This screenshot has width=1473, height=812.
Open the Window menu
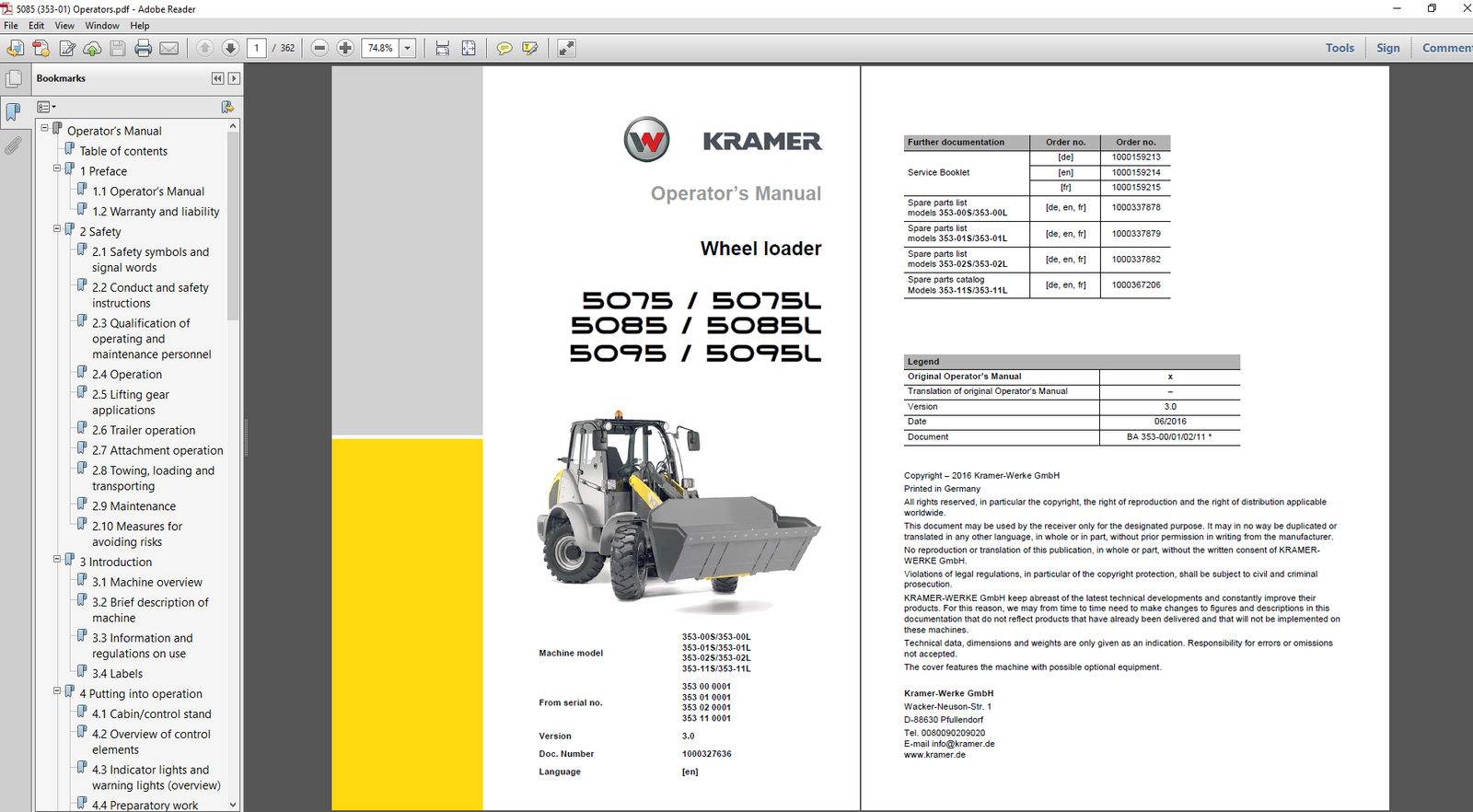[102, 26]
